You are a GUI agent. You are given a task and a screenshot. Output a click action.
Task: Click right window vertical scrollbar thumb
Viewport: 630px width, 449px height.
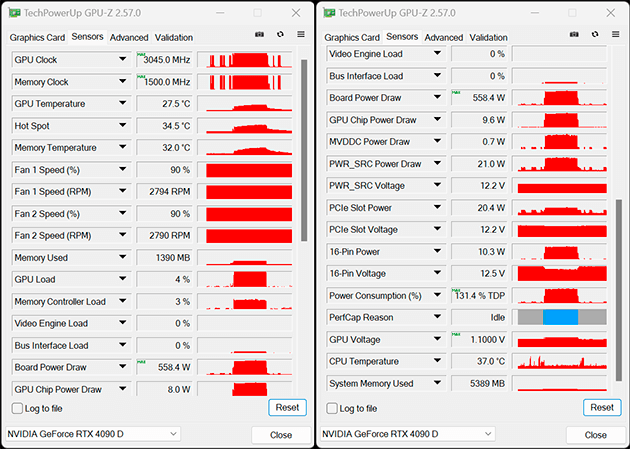tap(619, 290)
